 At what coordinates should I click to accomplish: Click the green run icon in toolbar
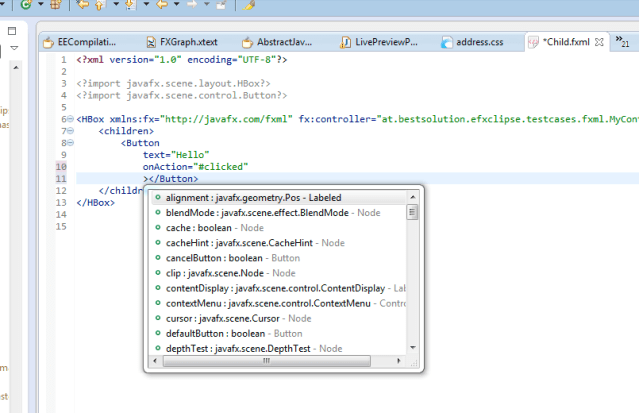click(x=25, y=6)
